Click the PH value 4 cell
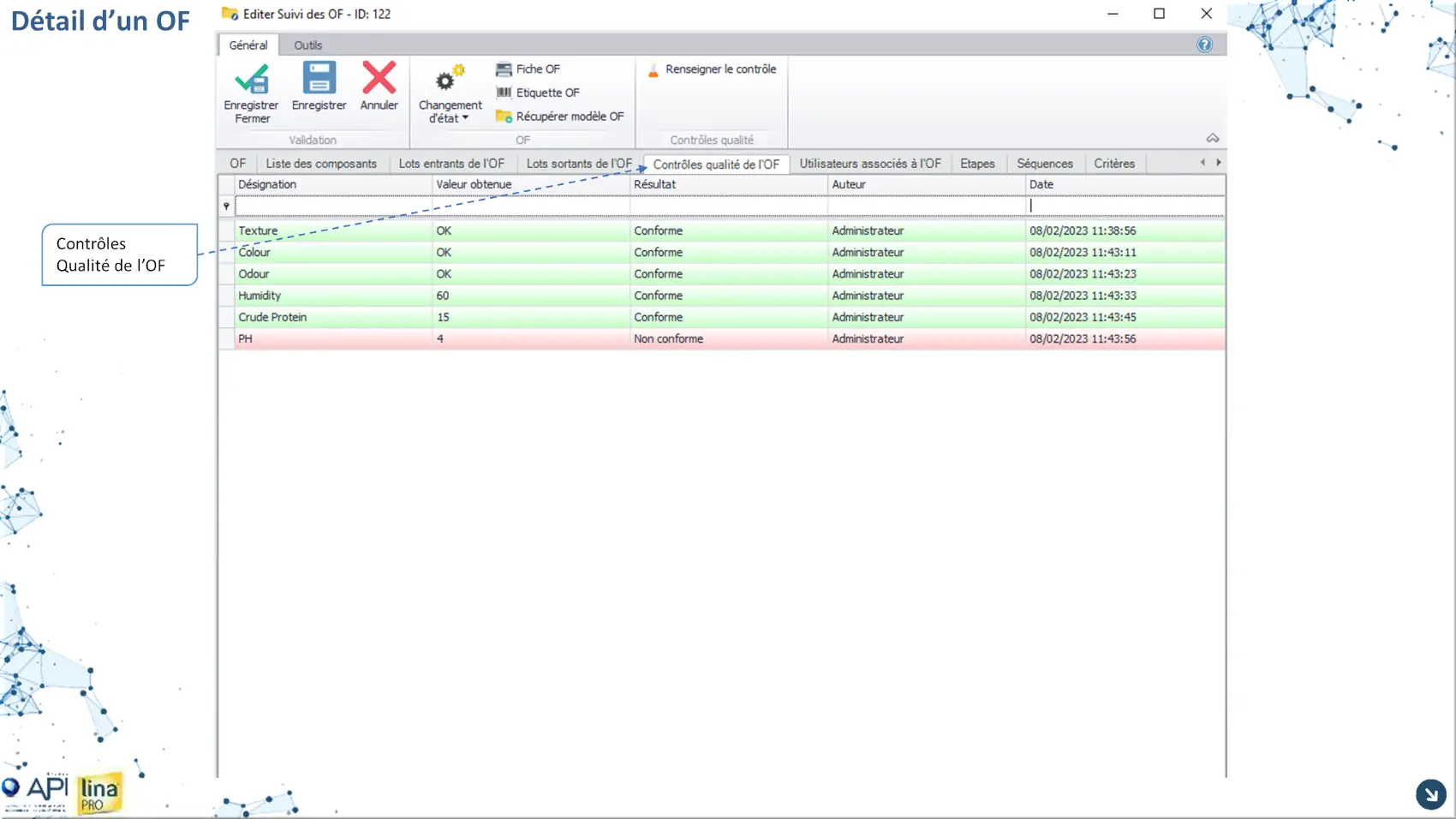The width and height of the screenshot is (1456, 819). [x=531, y=339]
